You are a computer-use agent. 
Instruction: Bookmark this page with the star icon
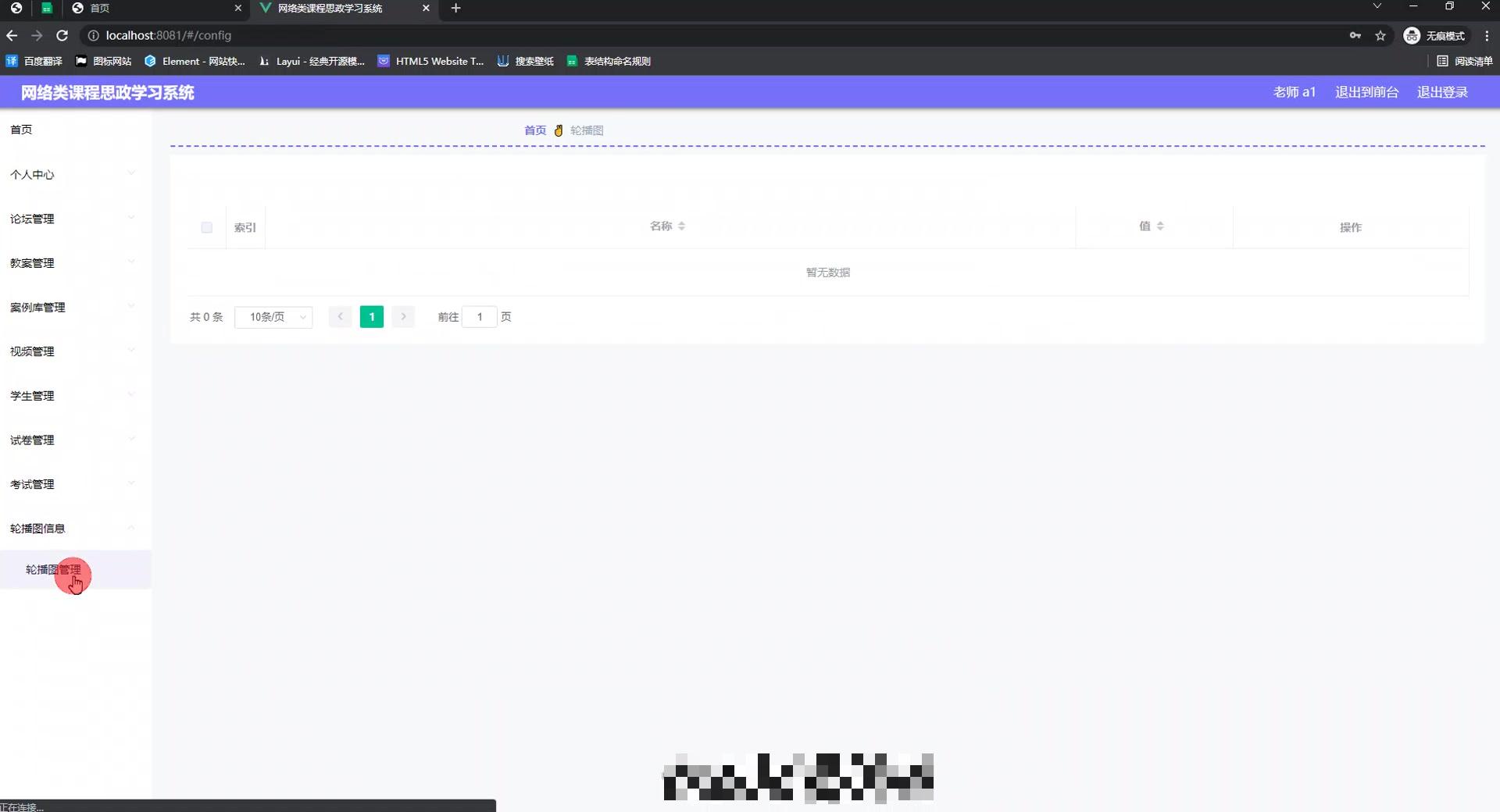coord(1381,36)
